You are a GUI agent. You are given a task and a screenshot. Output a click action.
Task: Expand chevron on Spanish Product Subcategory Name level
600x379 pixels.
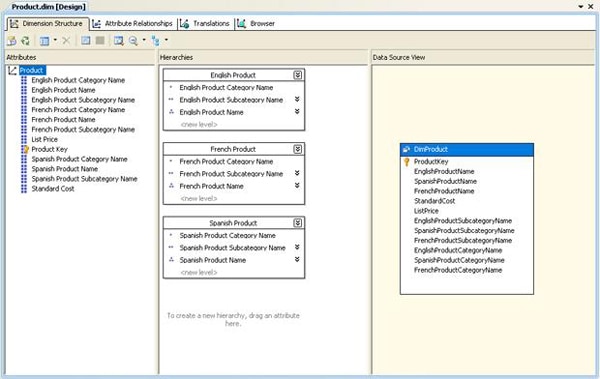pos(297,247)
